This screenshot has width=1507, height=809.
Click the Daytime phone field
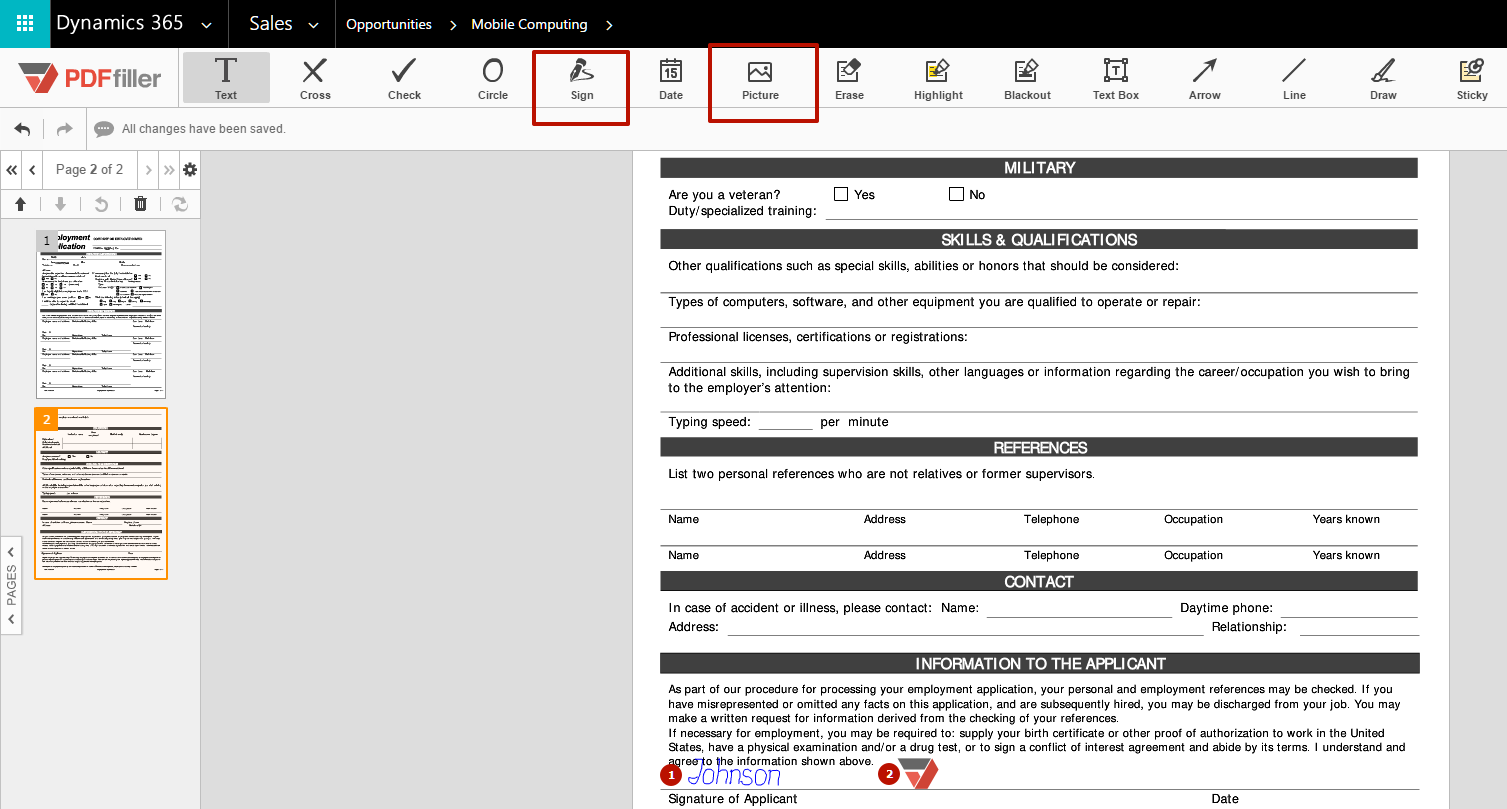point(1349,608)
